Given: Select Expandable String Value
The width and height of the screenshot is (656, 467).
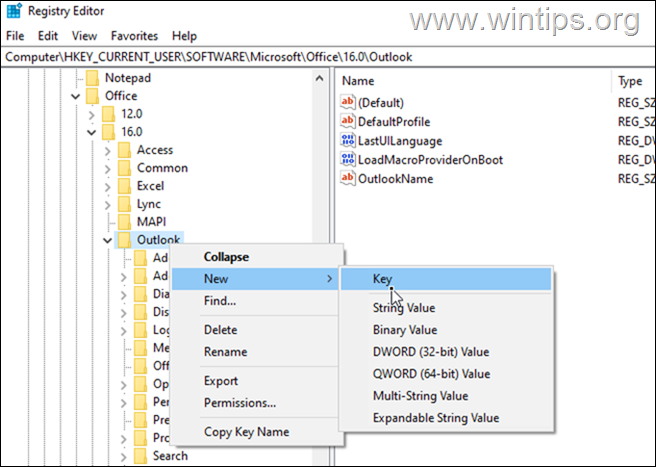Looking at the screenshot, I should tap(446, 418).
